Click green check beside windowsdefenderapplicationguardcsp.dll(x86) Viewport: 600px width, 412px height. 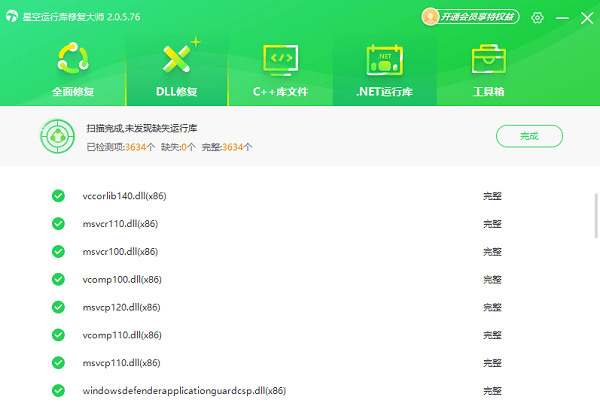coord(58,391)
